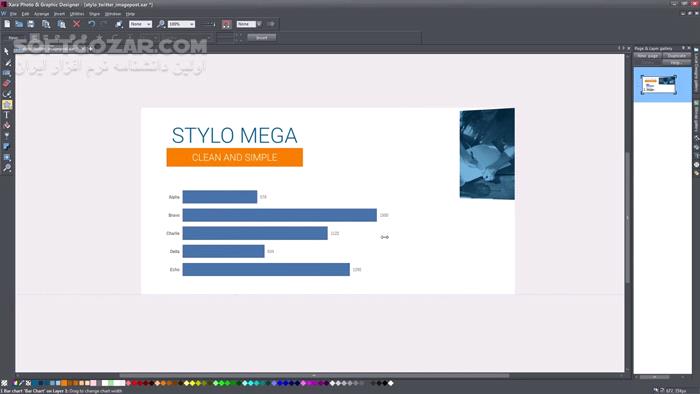Pick the orange color swatch in palette
The image size is (700, 394).
64,383
